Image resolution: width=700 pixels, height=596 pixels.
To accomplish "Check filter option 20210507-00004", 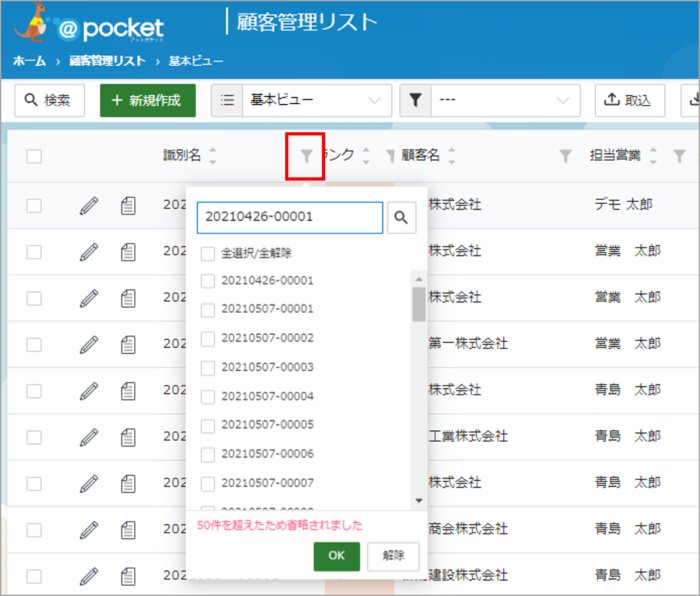I will 208,397.
